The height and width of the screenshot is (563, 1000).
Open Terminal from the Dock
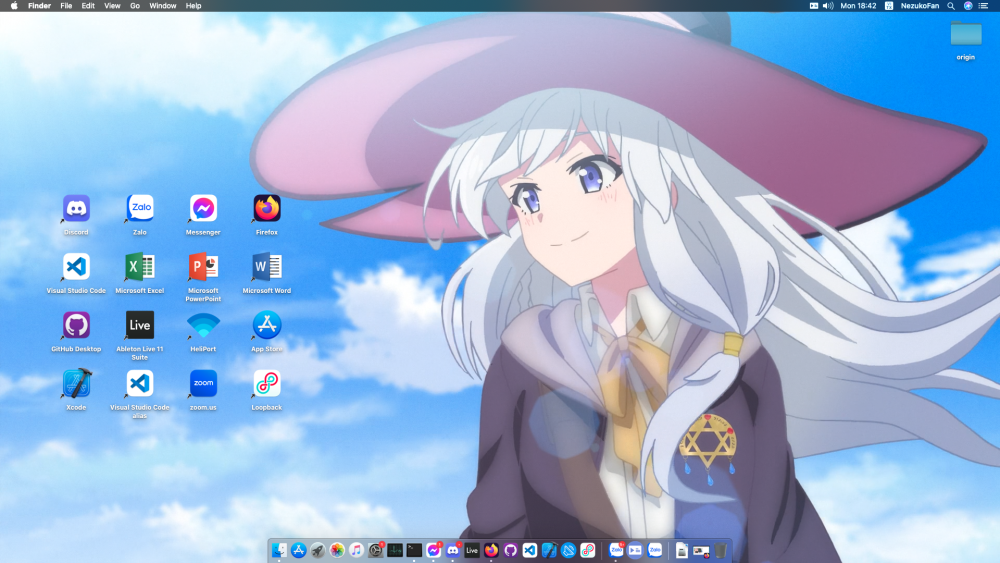[414, 550]
